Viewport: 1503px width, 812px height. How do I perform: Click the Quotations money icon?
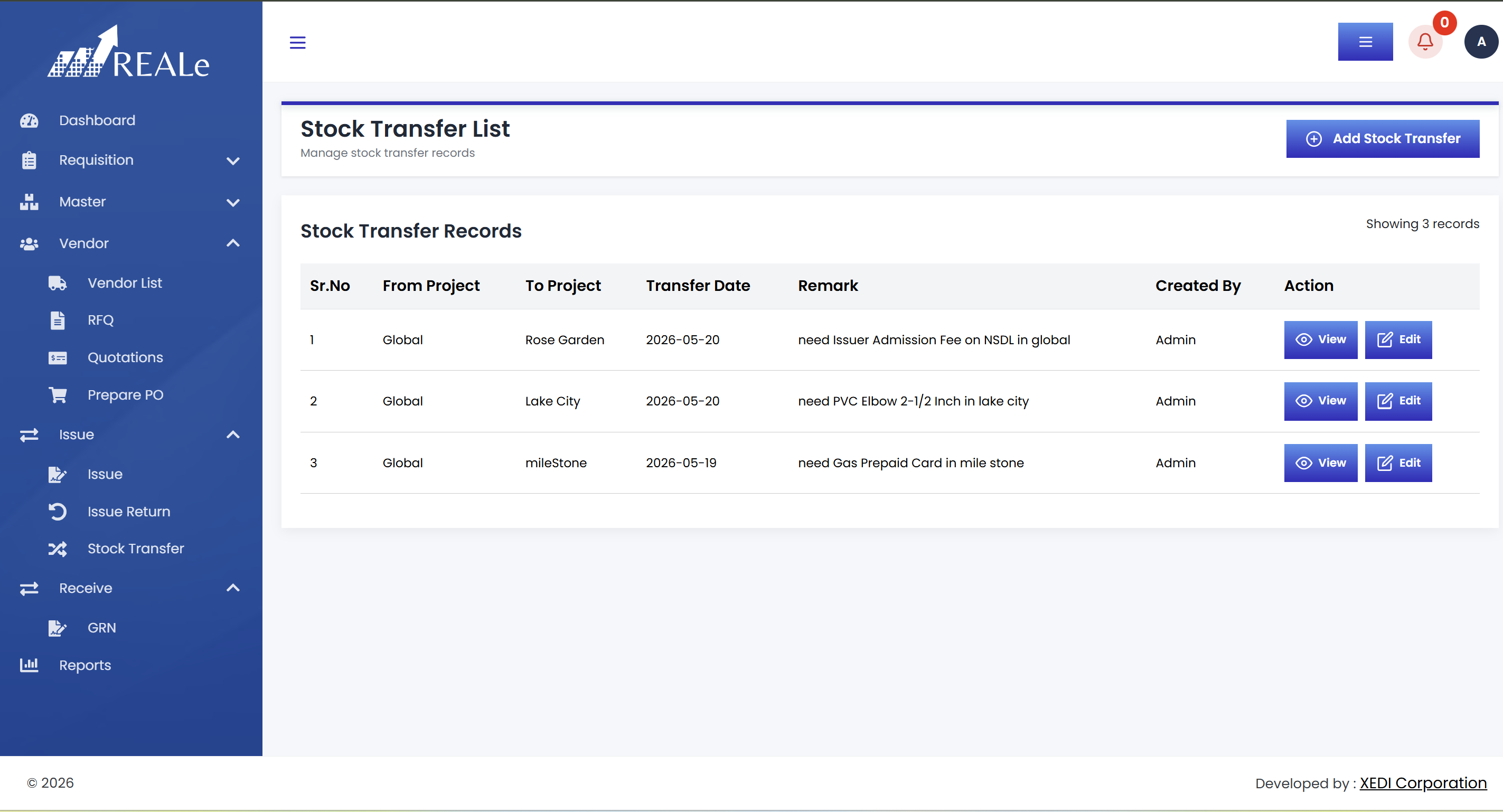57,357
